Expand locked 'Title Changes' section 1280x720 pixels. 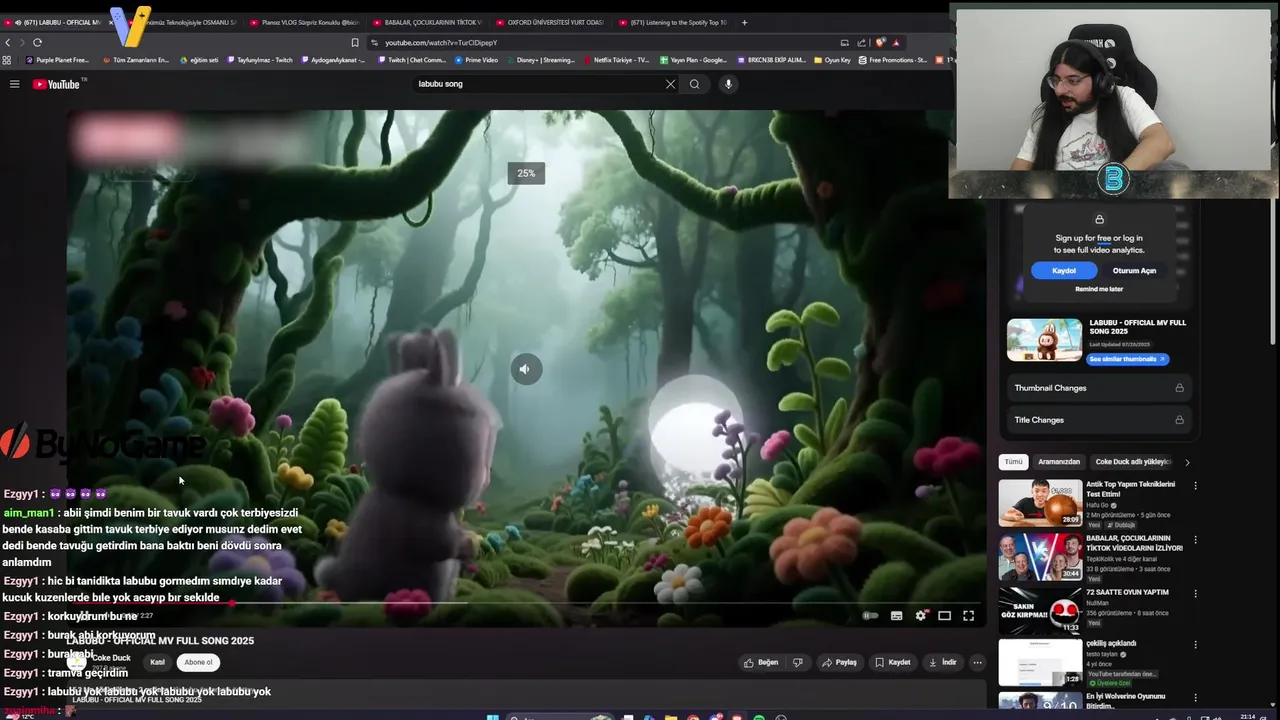(x=1099, y=420)
